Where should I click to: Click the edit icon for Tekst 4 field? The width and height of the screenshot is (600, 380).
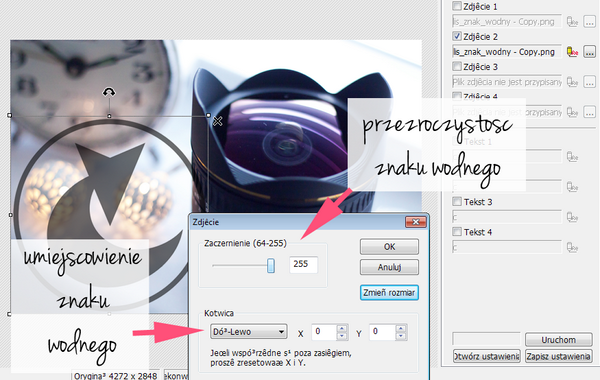pyautogui.click(x=572, y=248)
